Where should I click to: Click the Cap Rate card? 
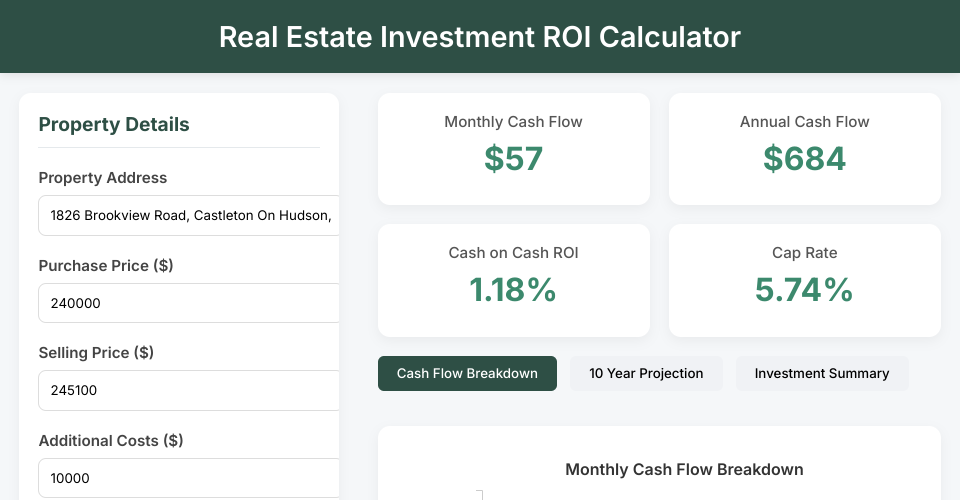tap(804, 280)
